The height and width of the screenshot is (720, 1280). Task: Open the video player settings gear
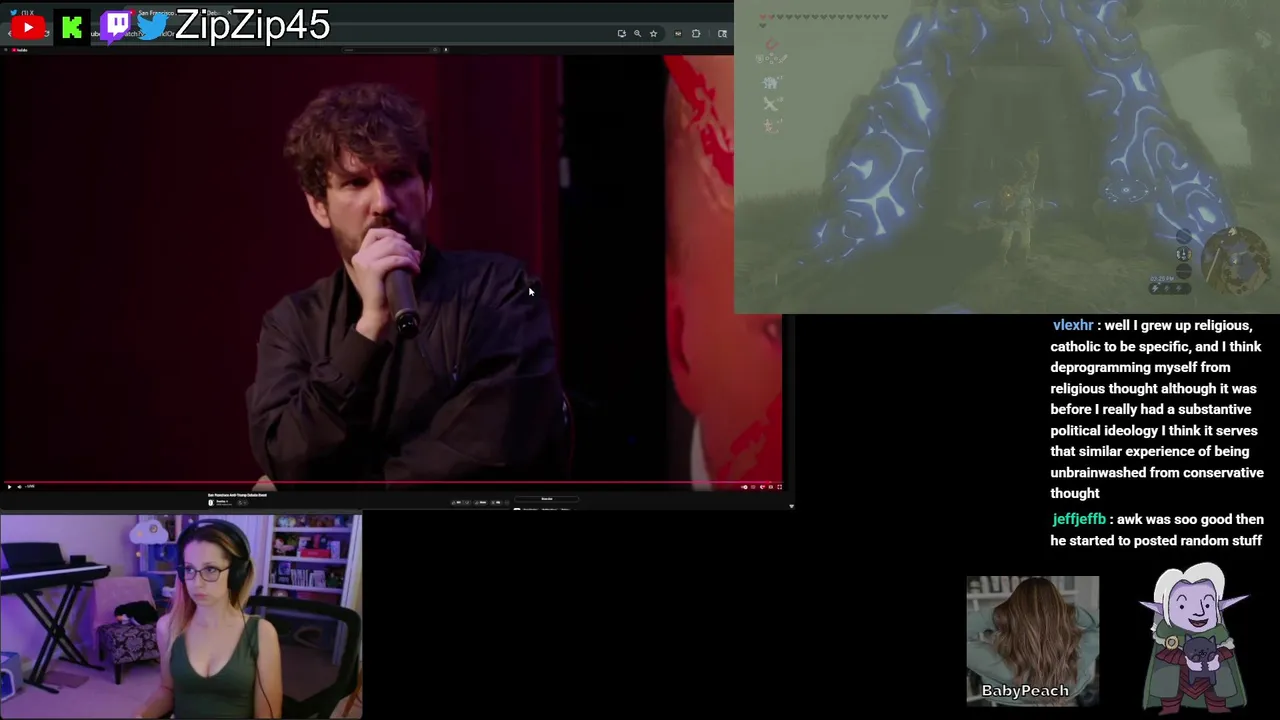click(x=762, y=487)
